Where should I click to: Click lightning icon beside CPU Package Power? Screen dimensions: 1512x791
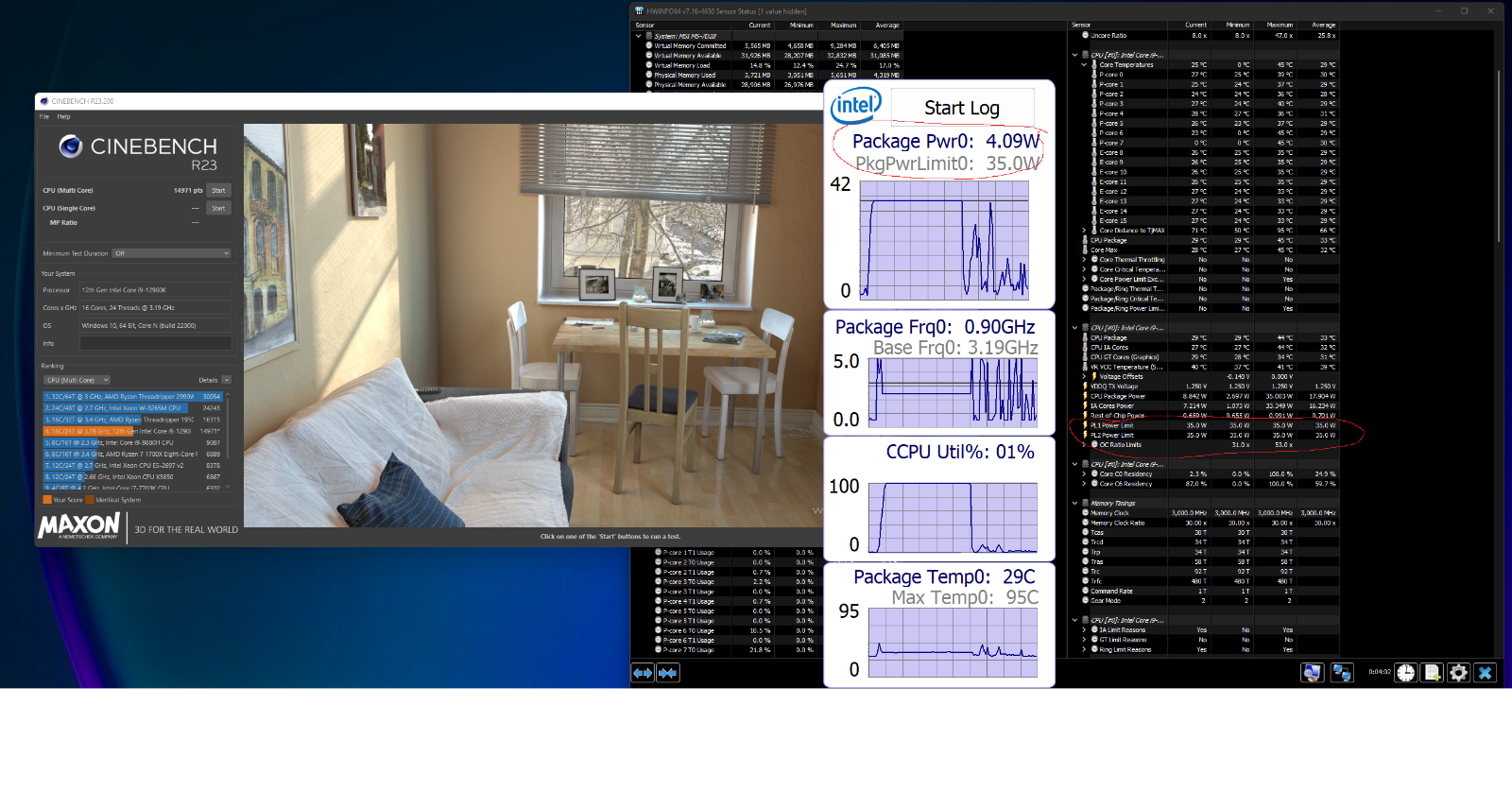coord(1085,396)
